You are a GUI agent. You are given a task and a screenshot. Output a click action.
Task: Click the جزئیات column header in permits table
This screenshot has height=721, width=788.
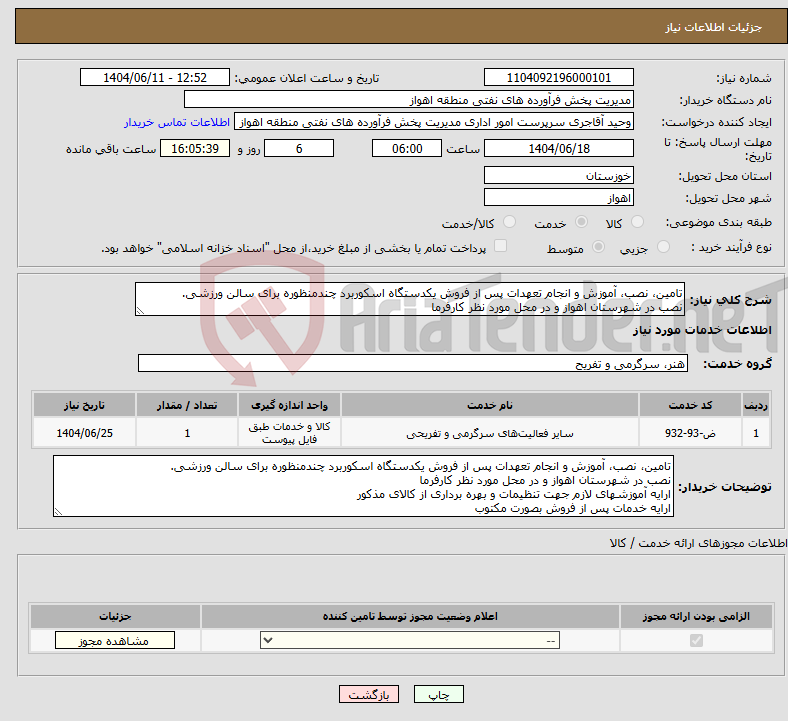pos(115,616)
